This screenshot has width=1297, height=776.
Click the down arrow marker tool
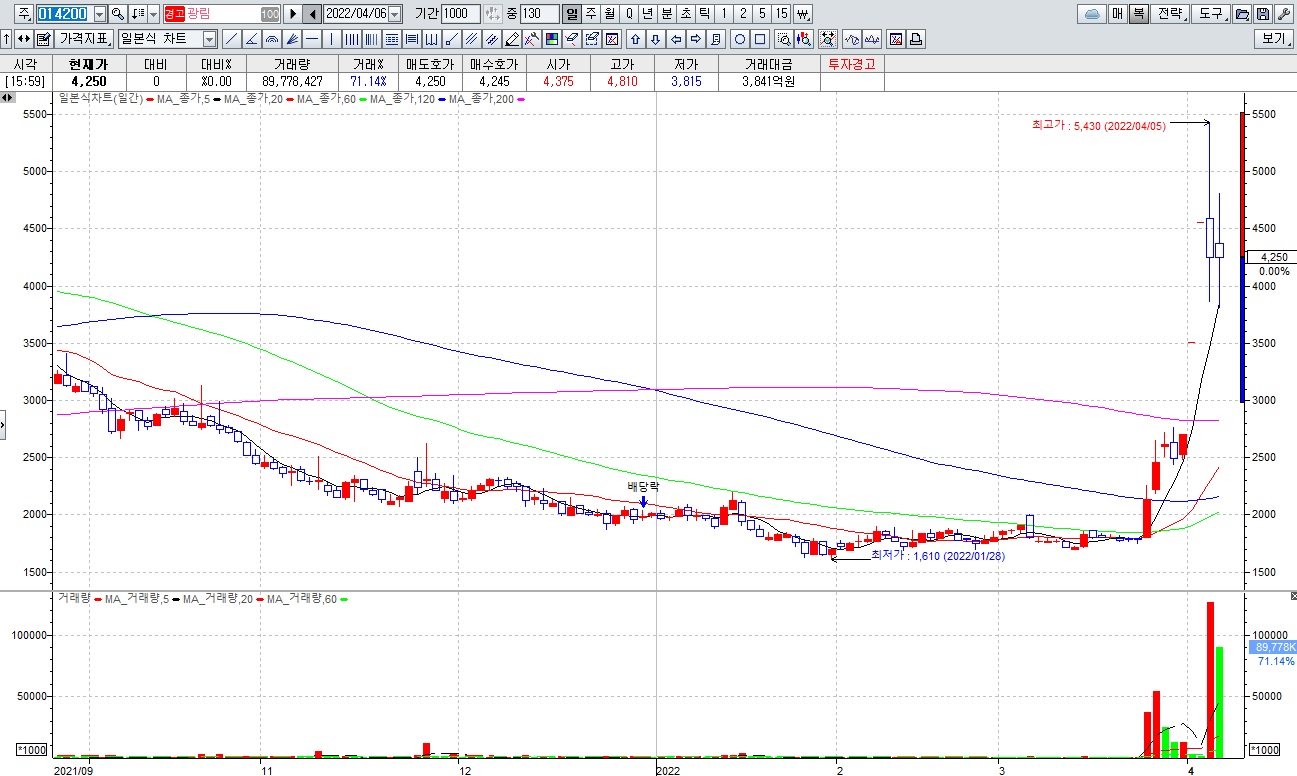coord(655,39)
